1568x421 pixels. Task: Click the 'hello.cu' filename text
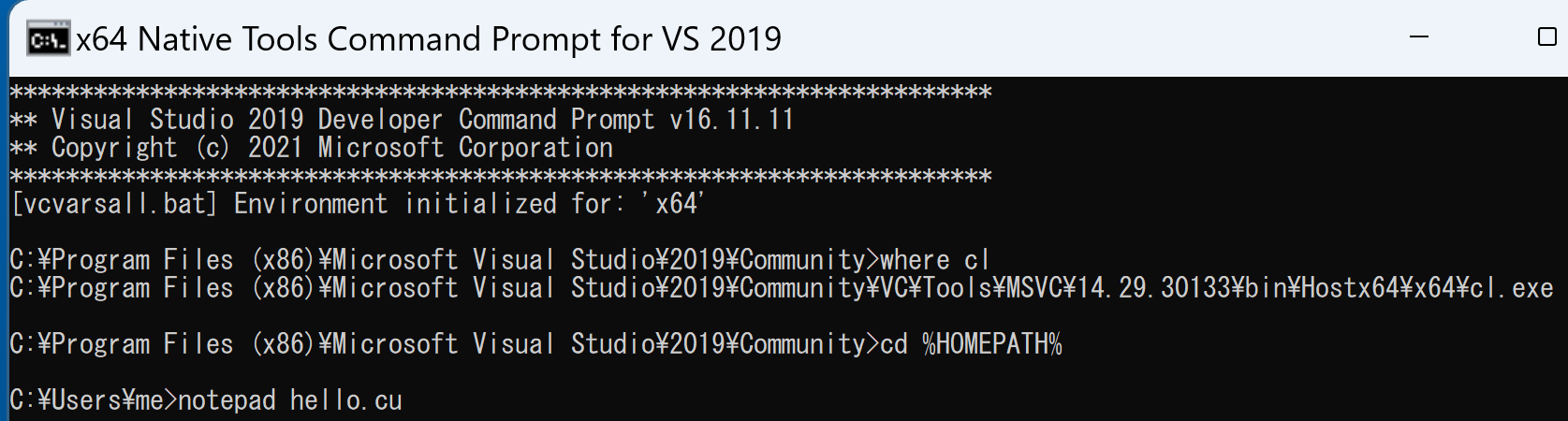click(x=346, y=400)
